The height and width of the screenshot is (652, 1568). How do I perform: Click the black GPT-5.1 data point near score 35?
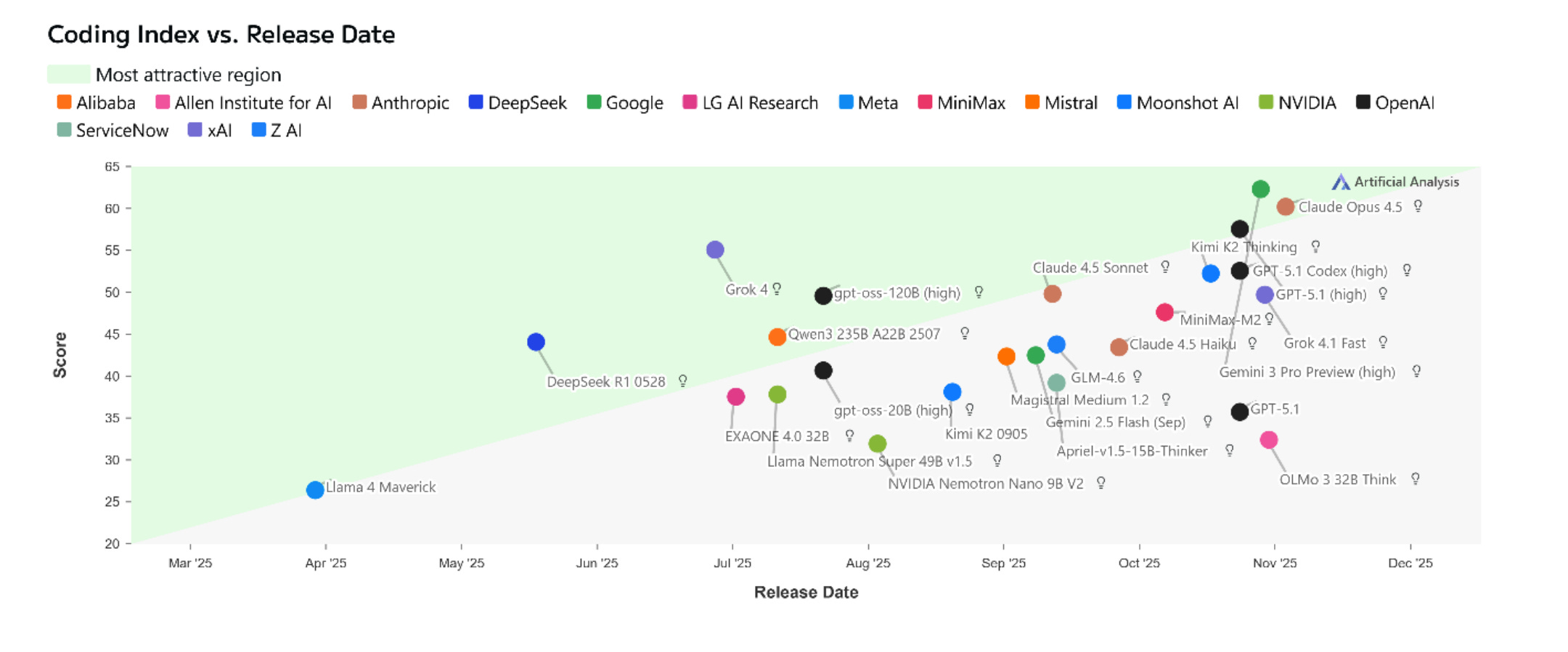(x=1240, y=412)
